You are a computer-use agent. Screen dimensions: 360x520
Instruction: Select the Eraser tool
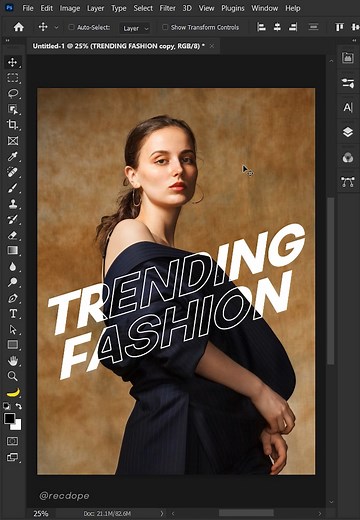point(13,235)
